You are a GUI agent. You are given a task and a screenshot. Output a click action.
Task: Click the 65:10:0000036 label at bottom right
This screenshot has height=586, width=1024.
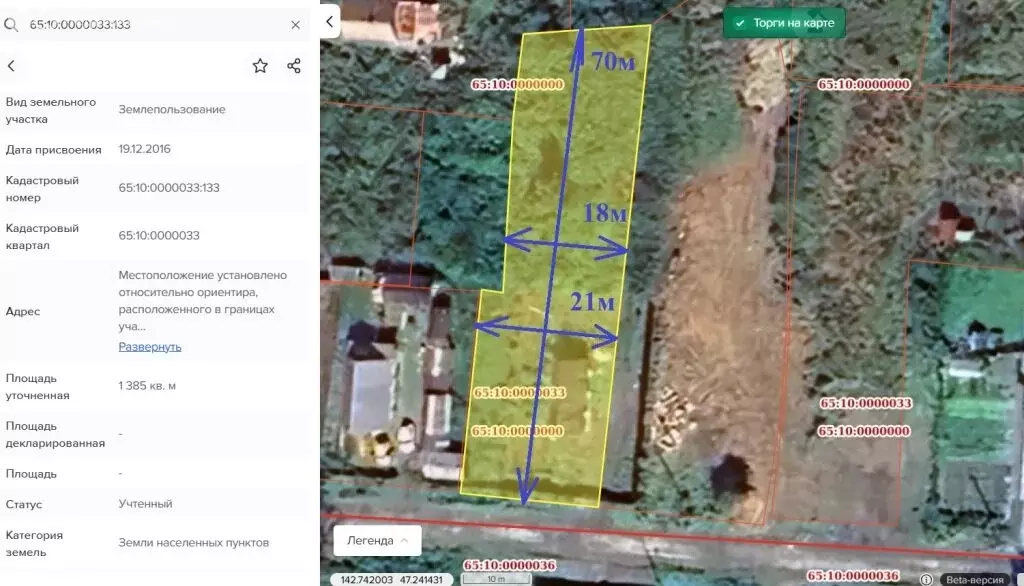853,575
